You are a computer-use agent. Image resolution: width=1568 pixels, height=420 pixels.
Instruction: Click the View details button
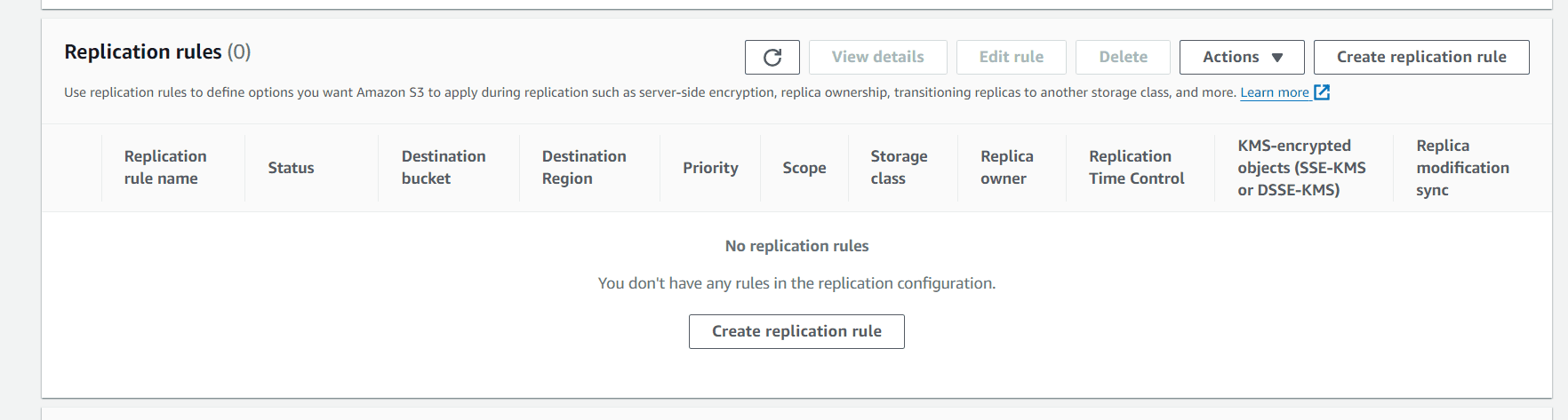coord(877,58)
